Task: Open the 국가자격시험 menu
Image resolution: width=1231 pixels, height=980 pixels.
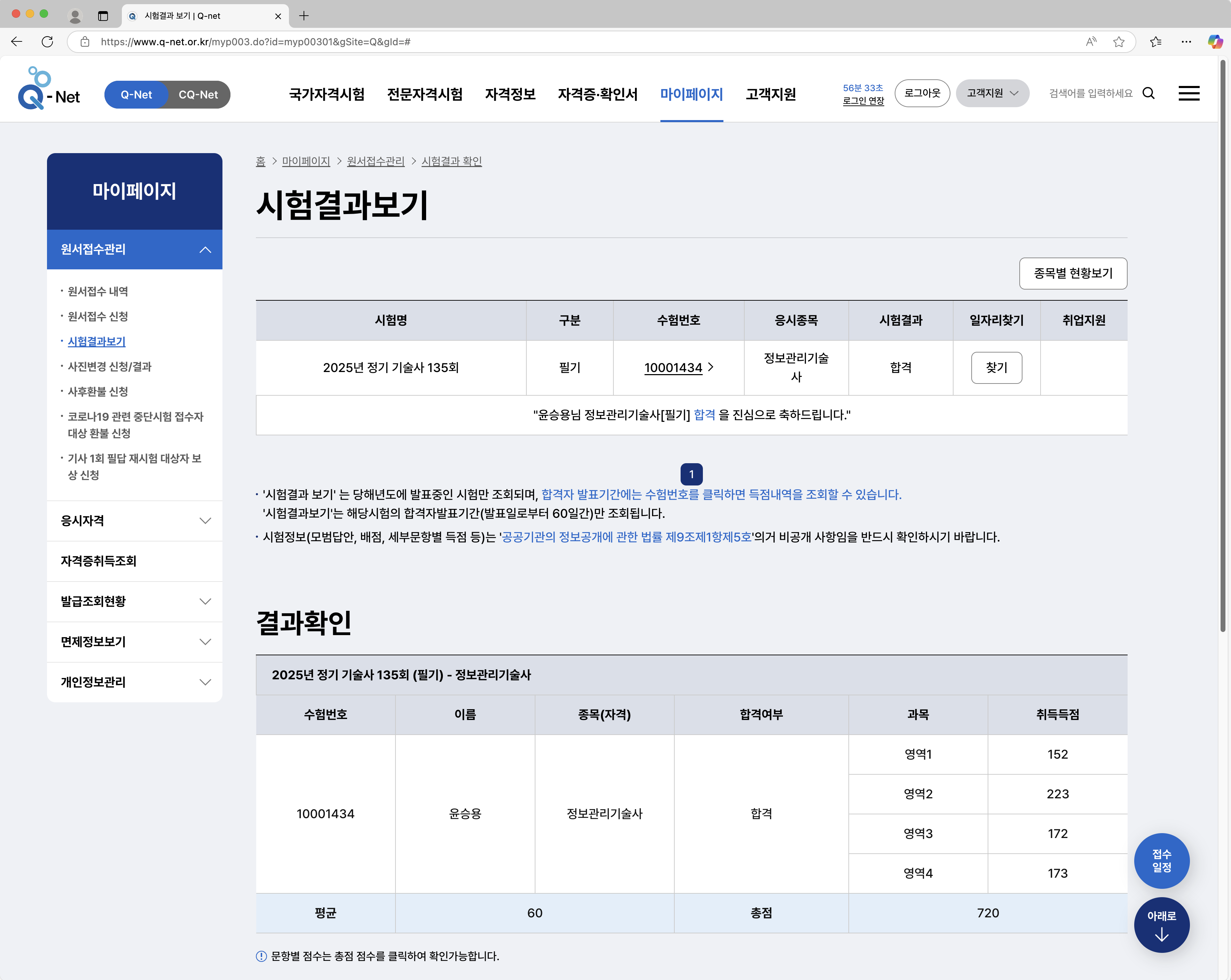Action: (x=327, y=95)
